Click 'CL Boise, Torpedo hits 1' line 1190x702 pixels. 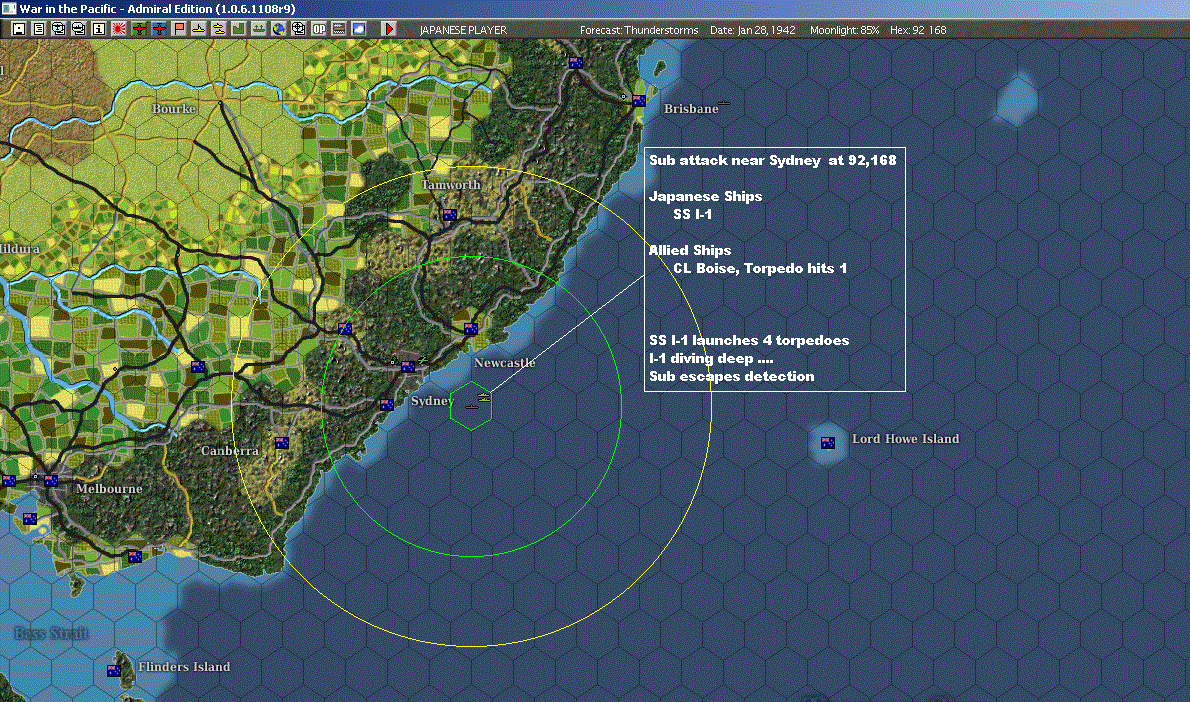point(760,268)
